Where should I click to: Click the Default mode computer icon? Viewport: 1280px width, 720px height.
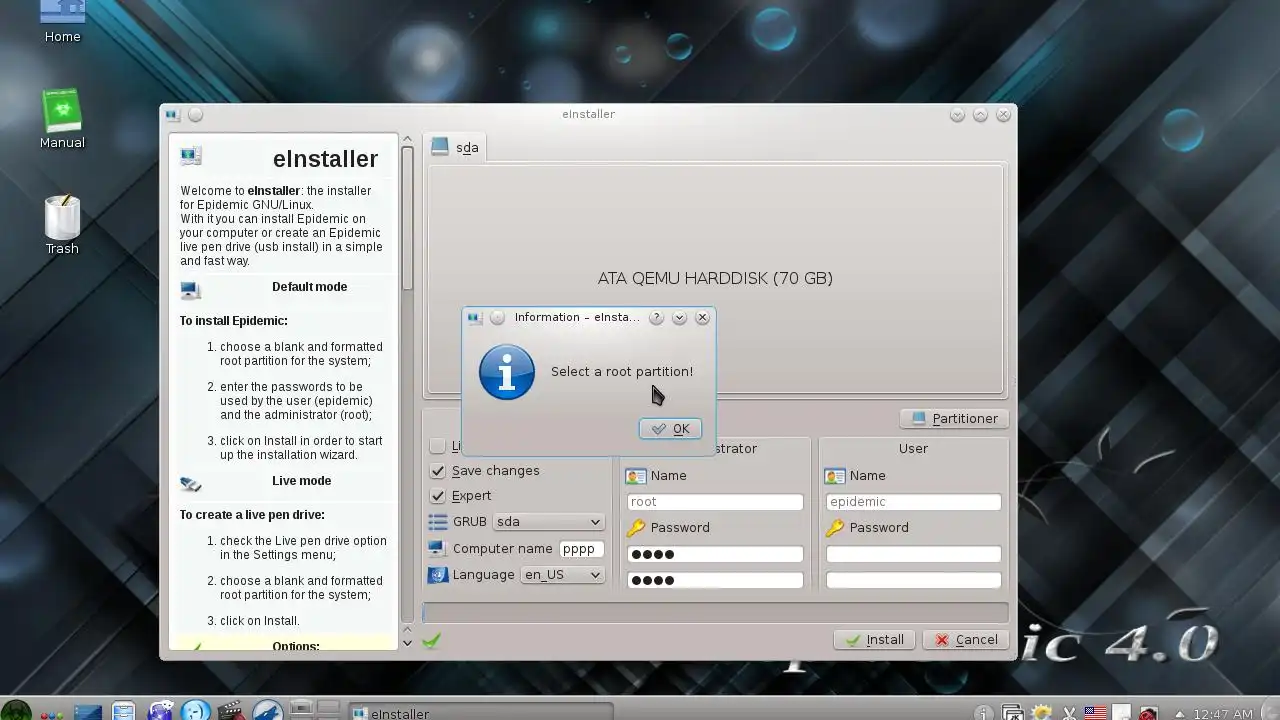point(190,291)
